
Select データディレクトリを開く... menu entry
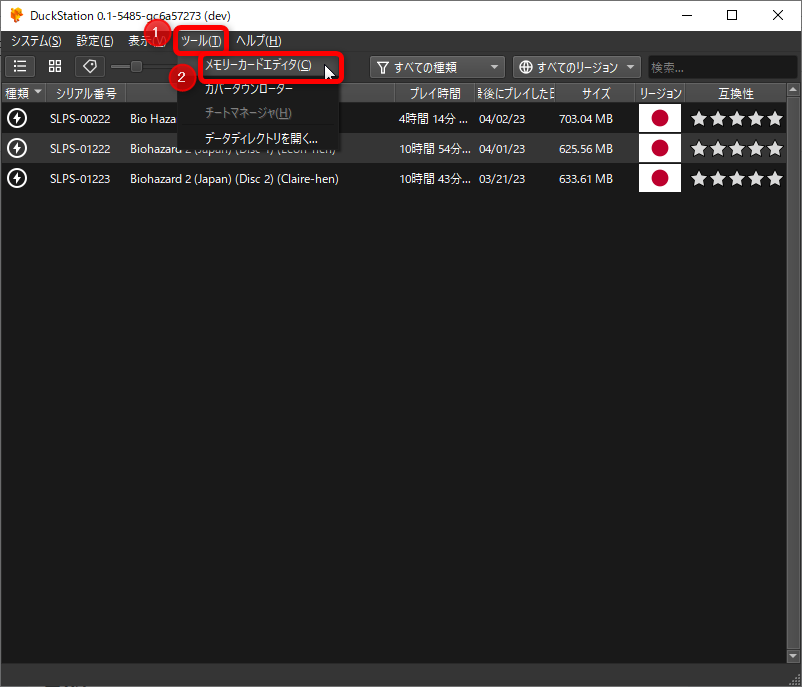click(258, 138)
